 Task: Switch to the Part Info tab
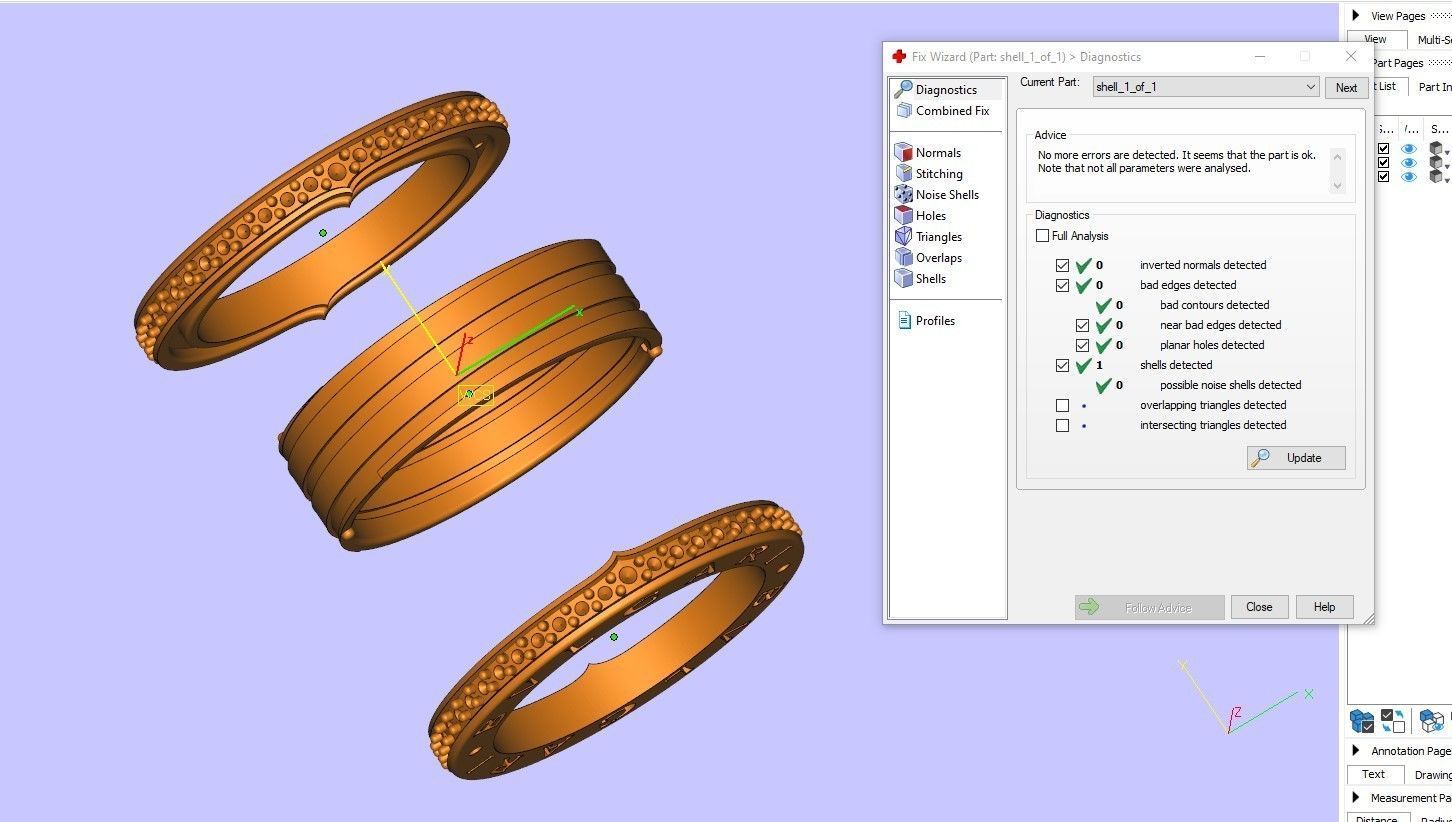click(1434, 87)
